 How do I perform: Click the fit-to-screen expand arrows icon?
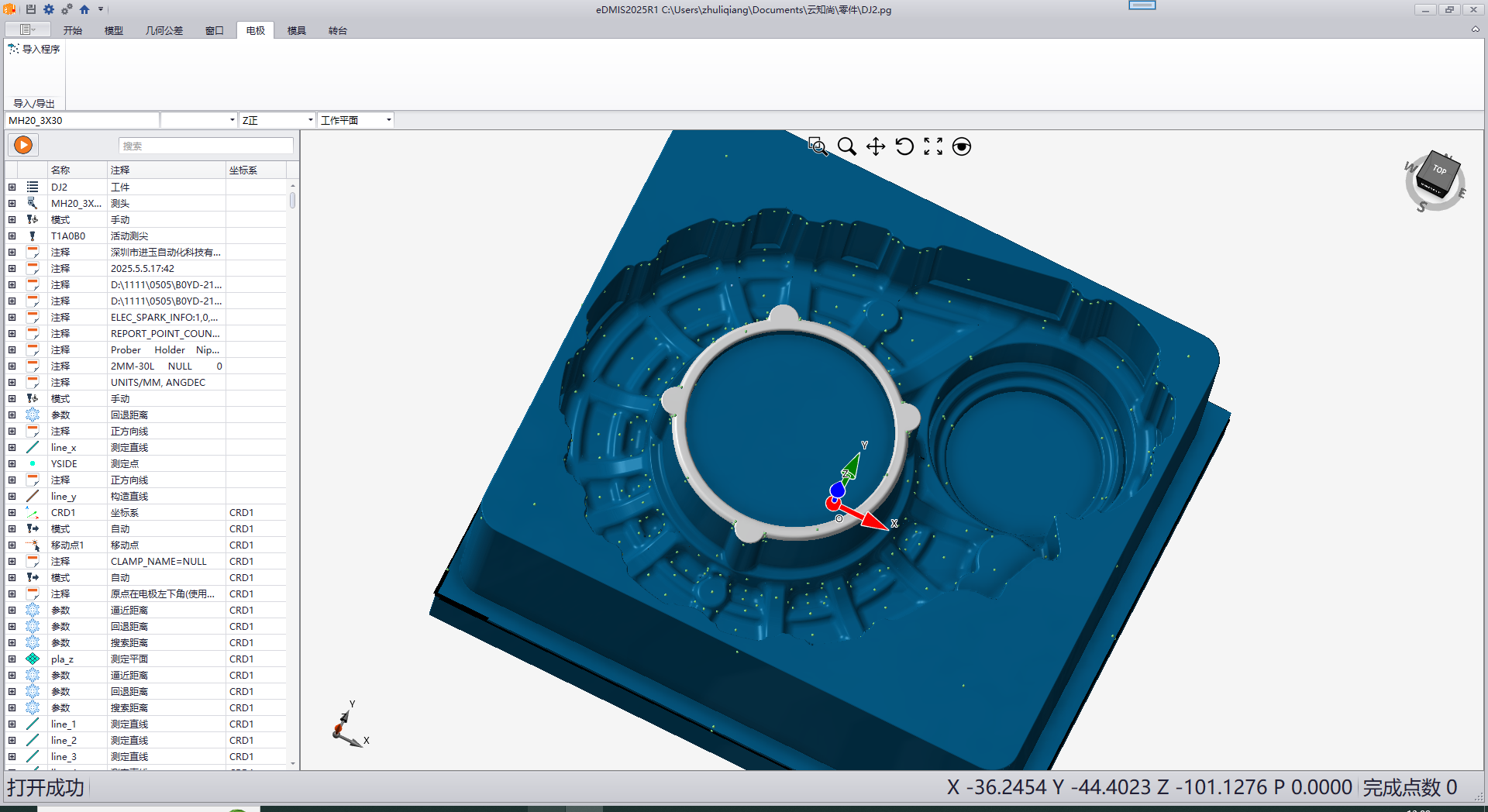[x=933, y=146]
